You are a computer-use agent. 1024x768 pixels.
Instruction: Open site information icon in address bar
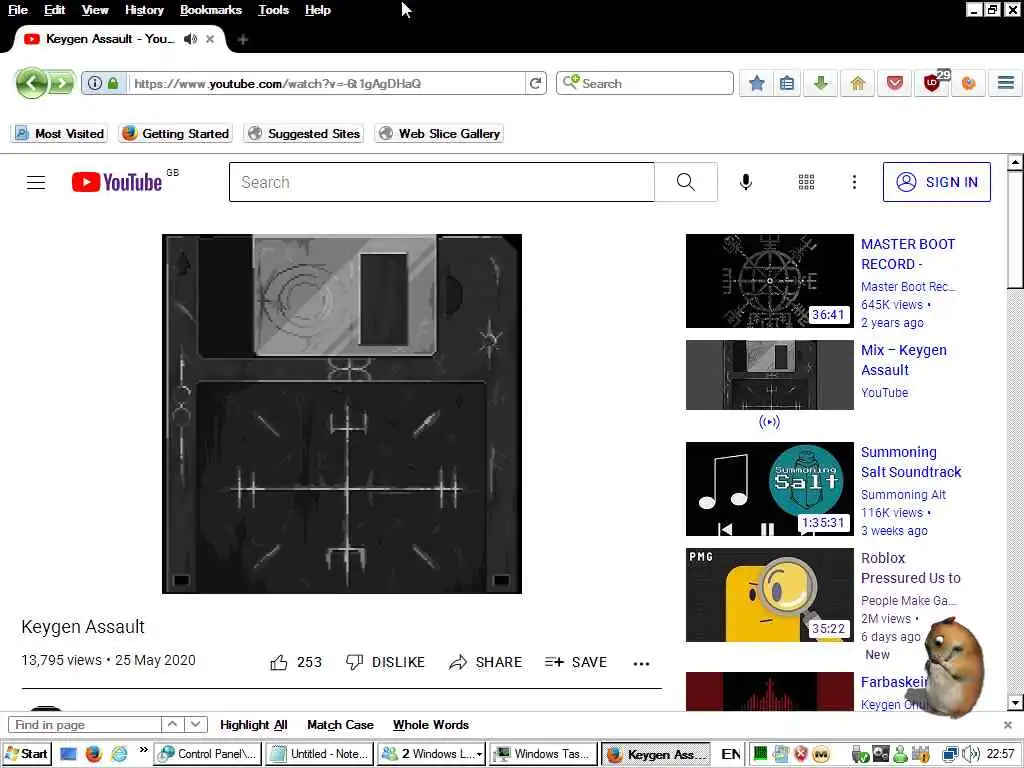[95, 84]
